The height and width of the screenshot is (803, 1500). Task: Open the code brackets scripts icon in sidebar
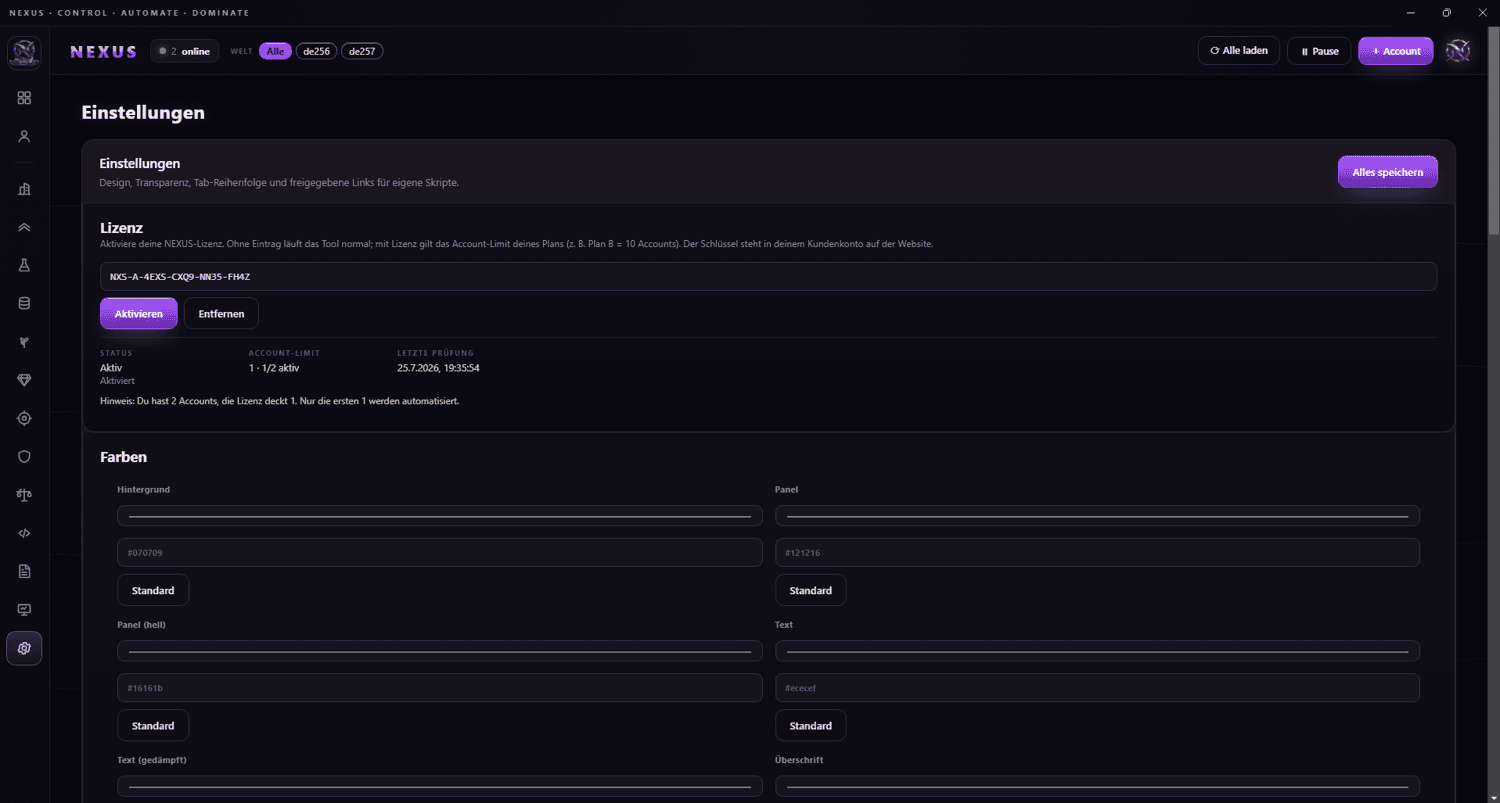click(24, 533)
